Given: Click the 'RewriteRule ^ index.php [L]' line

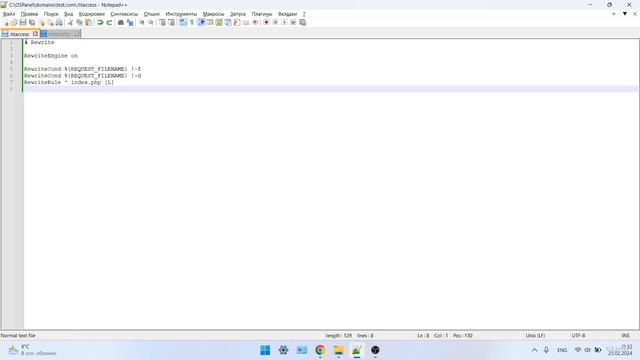Looking at the screenshot, I should coord(69,82).
